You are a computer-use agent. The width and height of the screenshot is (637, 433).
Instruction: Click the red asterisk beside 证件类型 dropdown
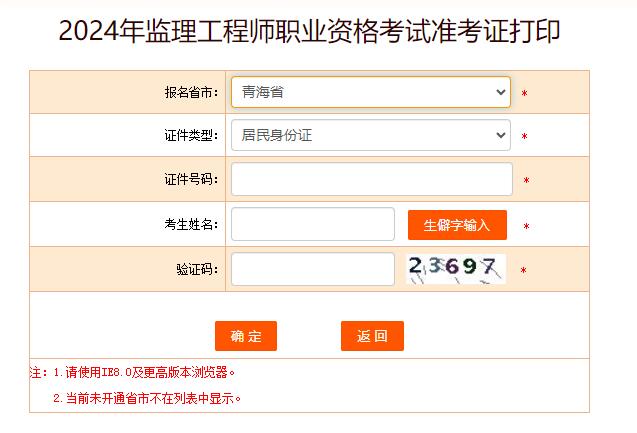pyautogui.click(x=524, y=136)
